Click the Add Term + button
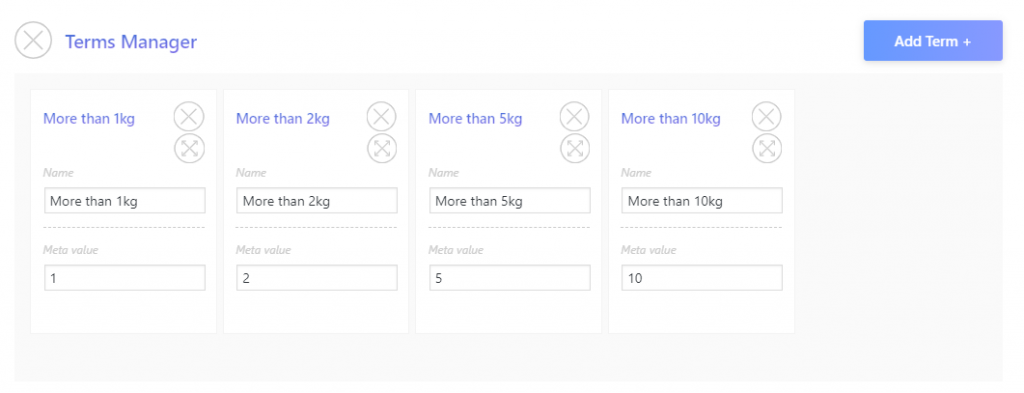Image resolution: width=1024 pixels, height=393 pixels. pos(933,41)
